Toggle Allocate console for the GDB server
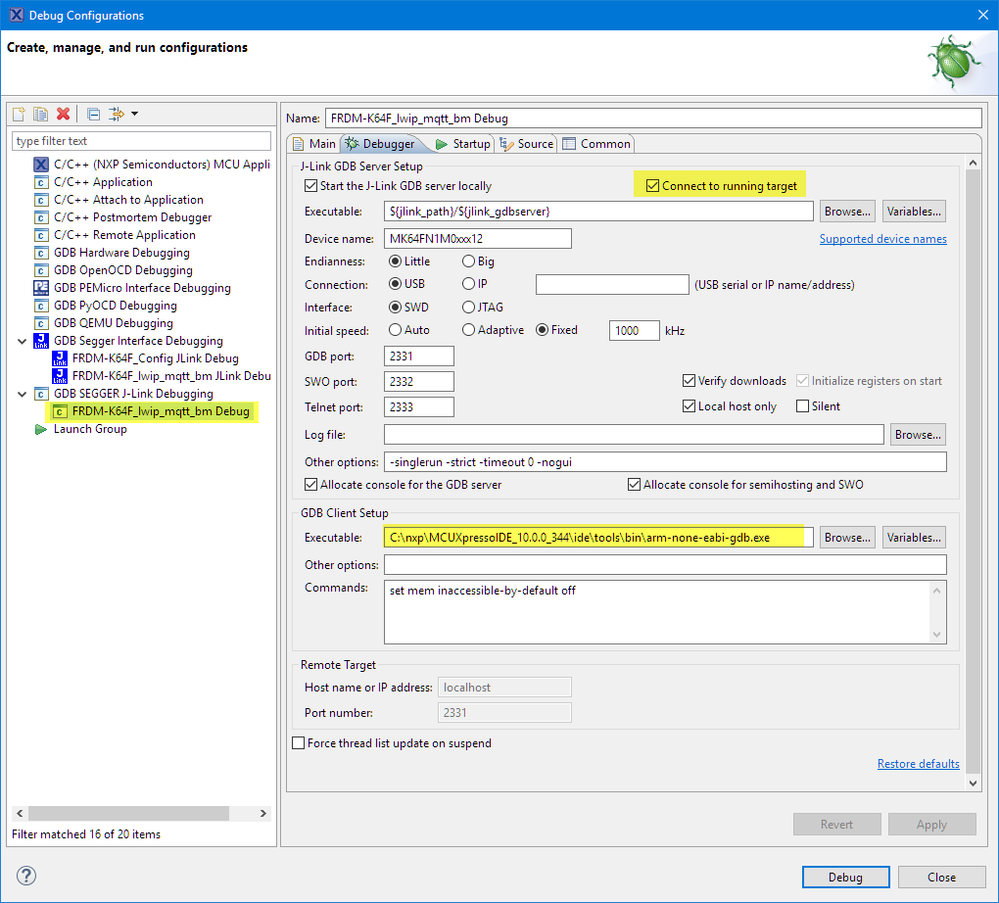999x903 pixels. click(x=311, y=485)
